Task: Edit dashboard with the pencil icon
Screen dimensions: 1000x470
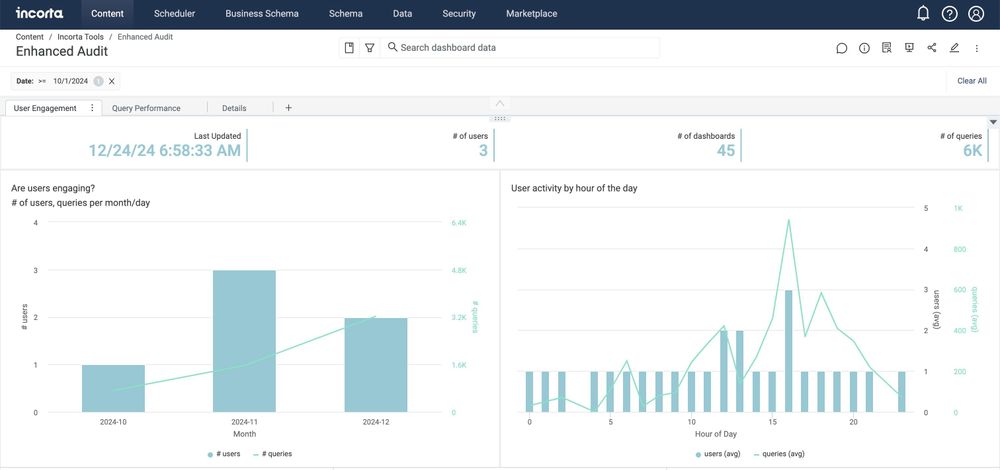Action: pos(954,48)
